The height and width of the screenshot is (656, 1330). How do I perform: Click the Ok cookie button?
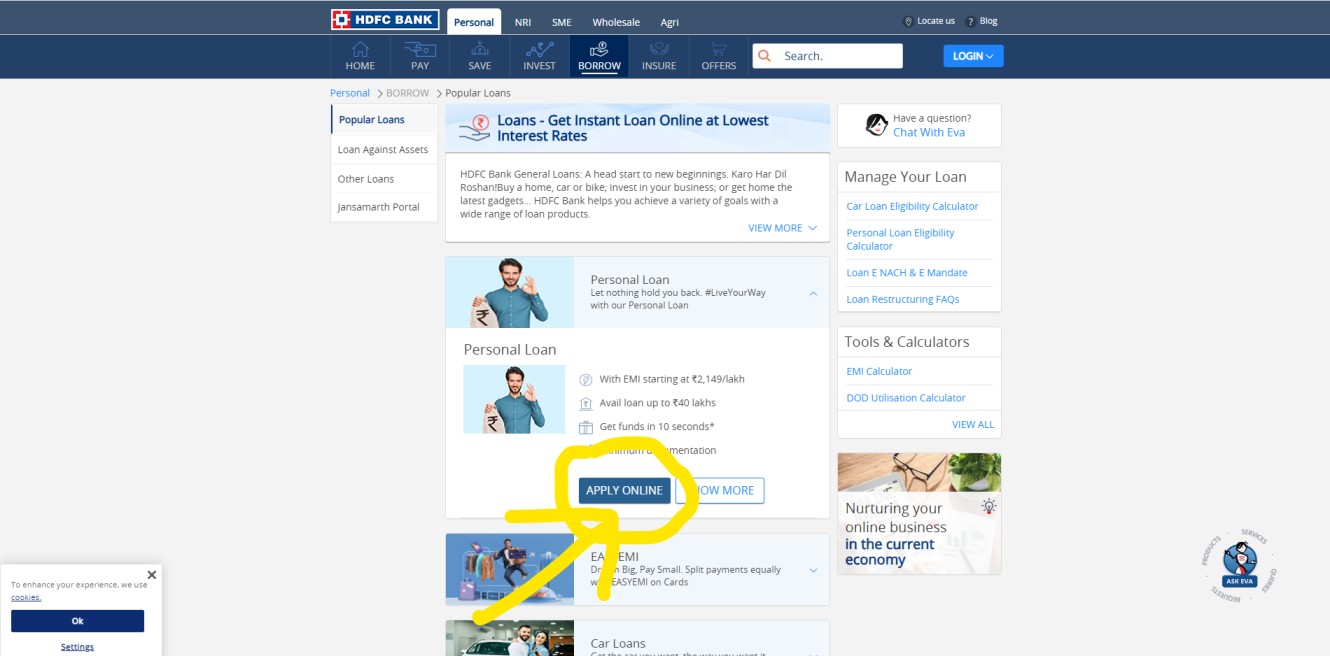77,621
